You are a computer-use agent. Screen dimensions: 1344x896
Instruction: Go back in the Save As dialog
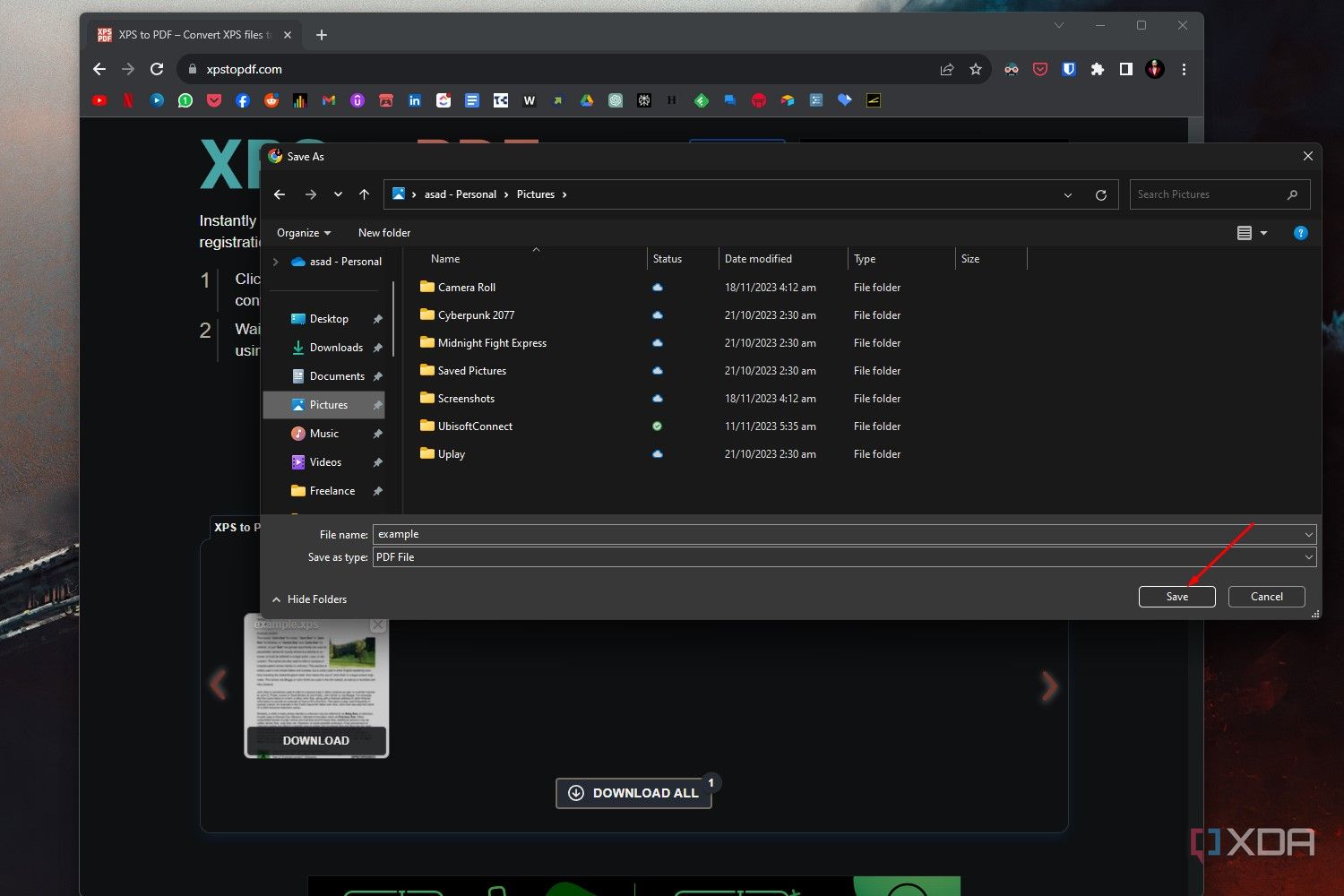click(x=280, y=194)
